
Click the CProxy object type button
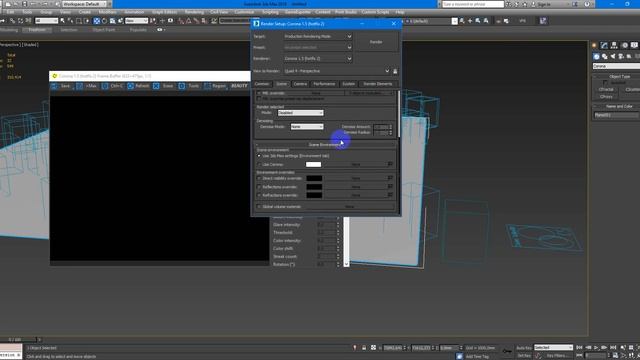[606, 97]
